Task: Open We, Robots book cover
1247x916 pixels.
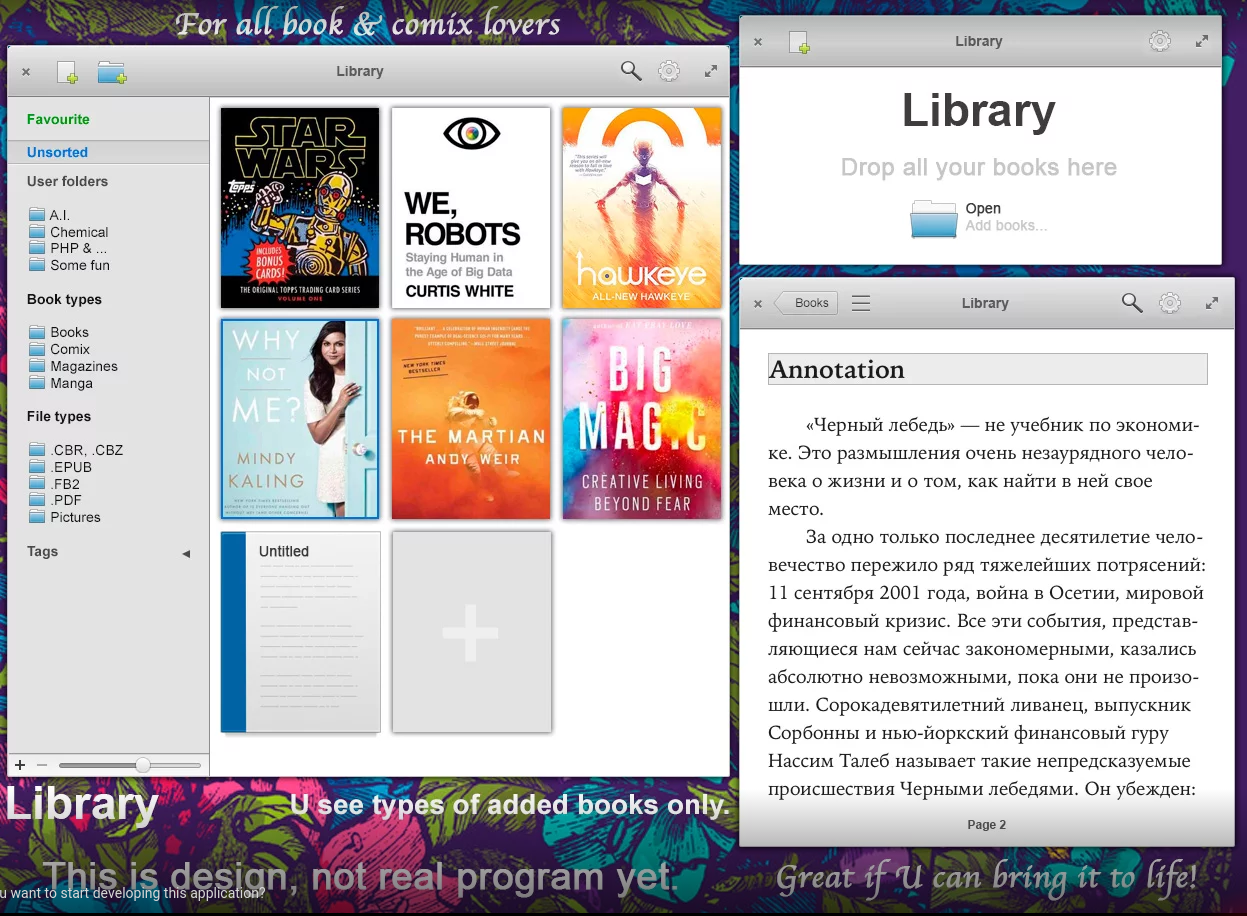Action: pyautogui.click(x=471, y=208)
